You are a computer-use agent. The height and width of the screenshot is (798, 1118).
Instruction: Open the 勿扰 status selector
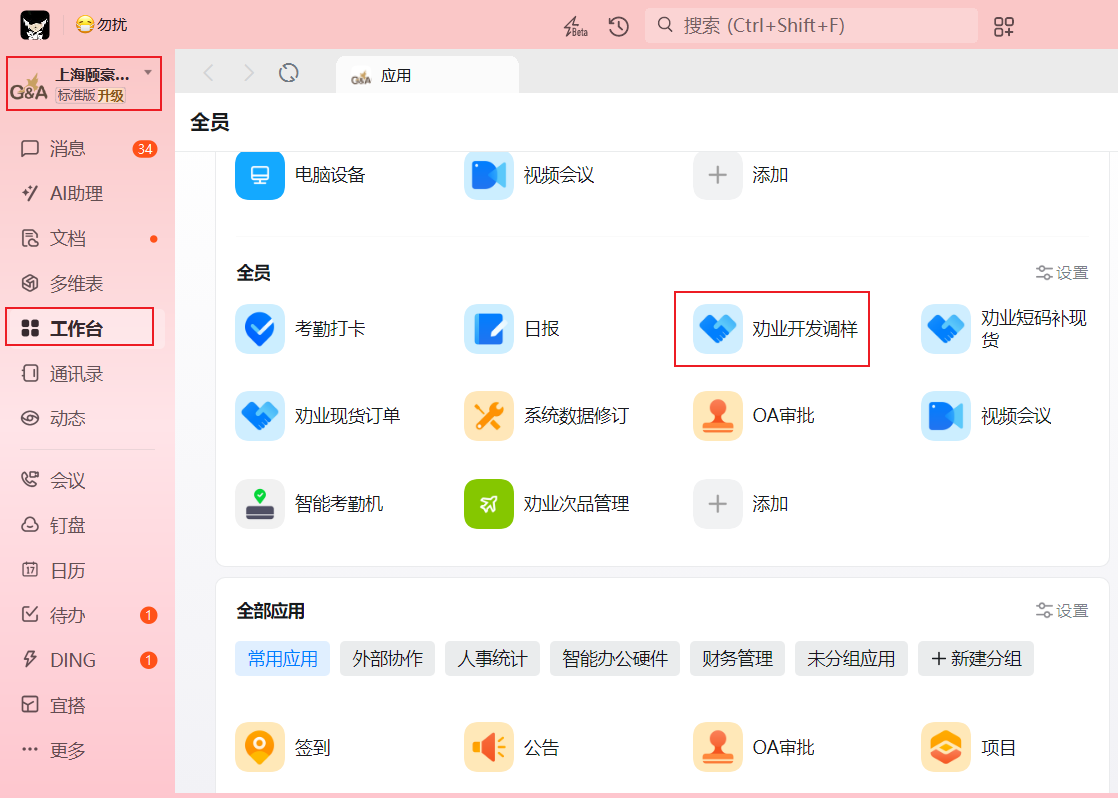[102, 25]
